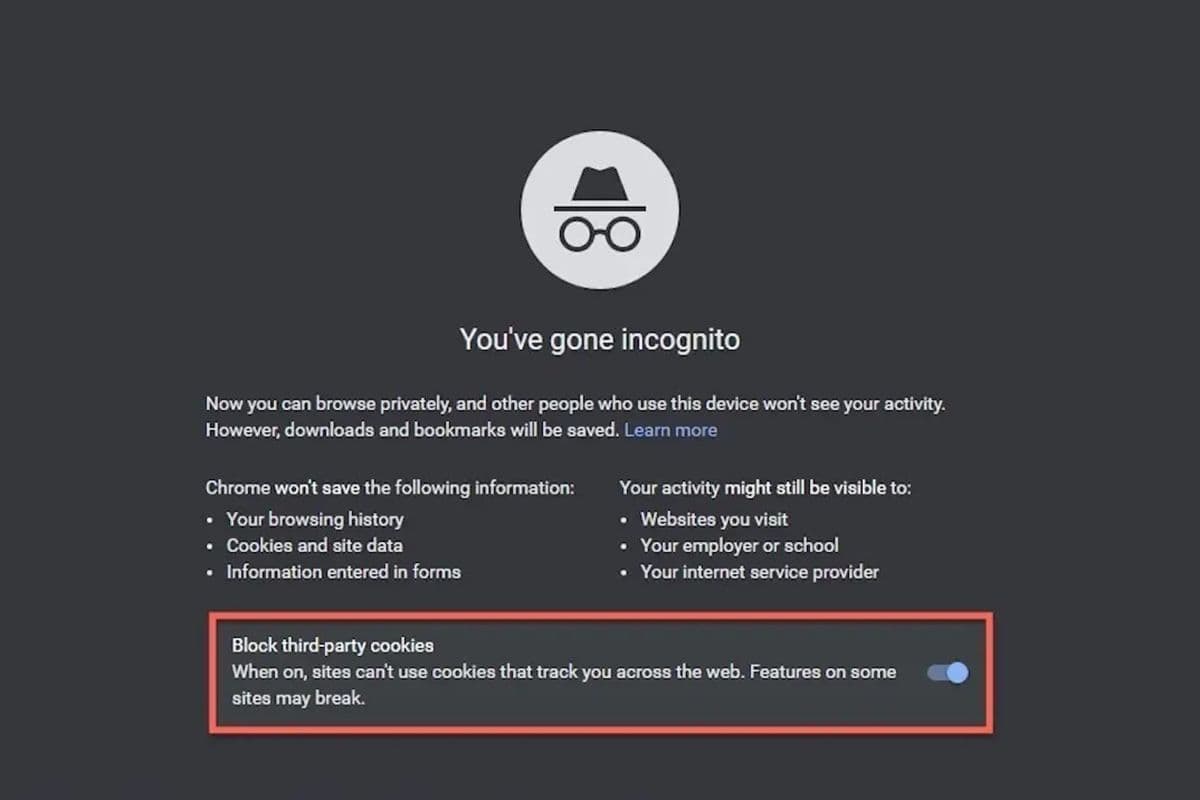The height and width of the screenshot is (800, 1200).
Task: Select 'Information entered in forms' entry
Action: [342, 571]
